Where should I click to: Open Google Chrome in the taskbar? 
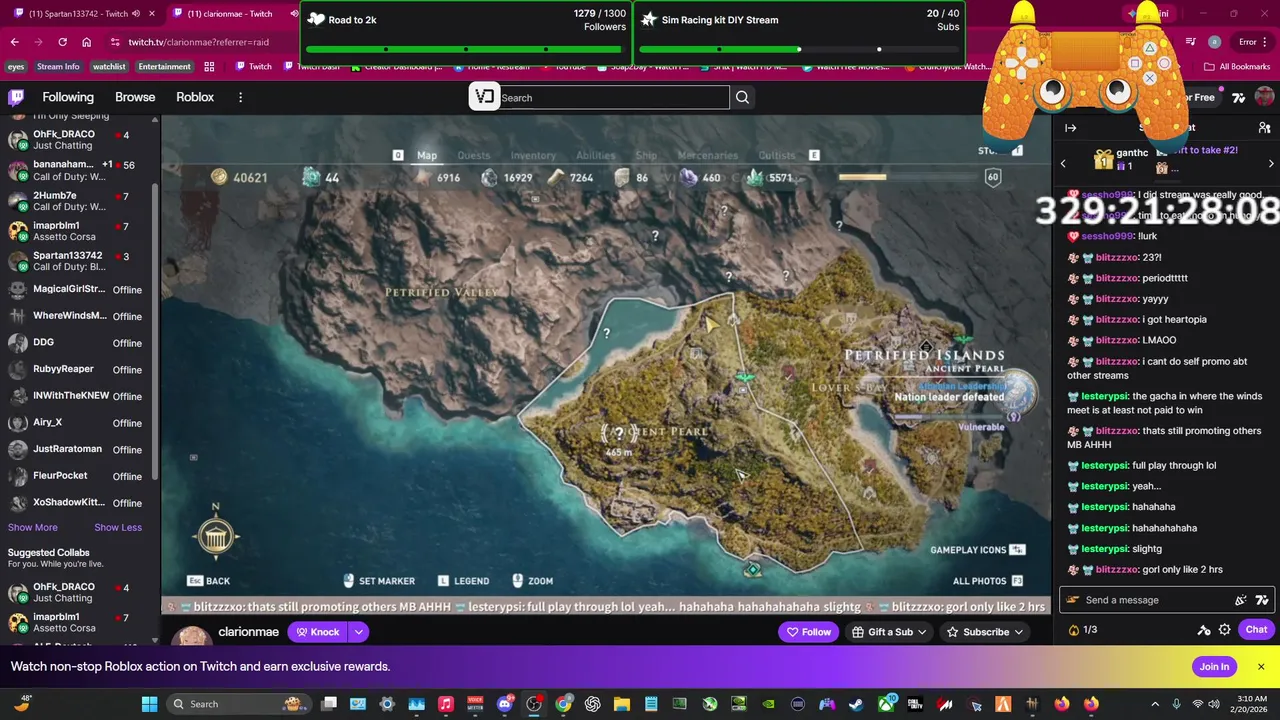point(563,704)
